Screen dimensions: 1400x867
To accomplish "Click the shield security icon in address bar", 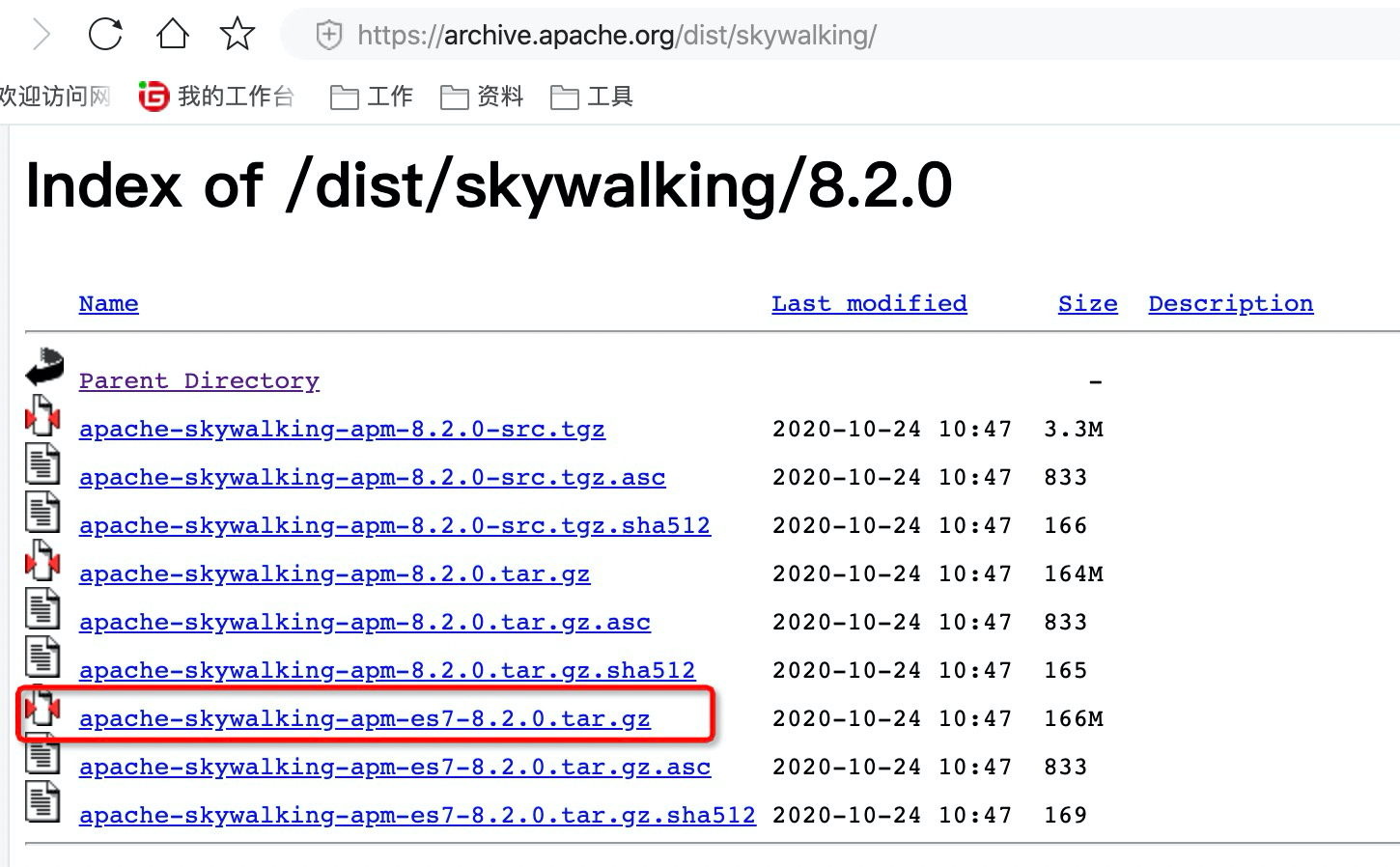I will [x=329, y=36].
